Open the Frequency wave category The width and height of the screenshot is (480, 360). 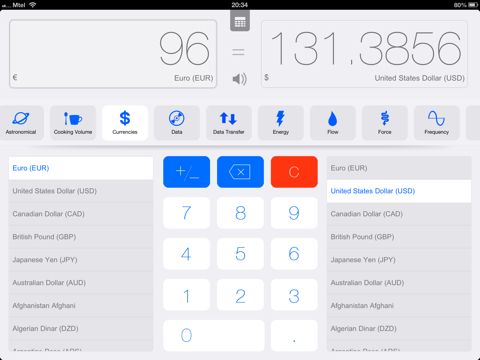(x=437, y=123)
